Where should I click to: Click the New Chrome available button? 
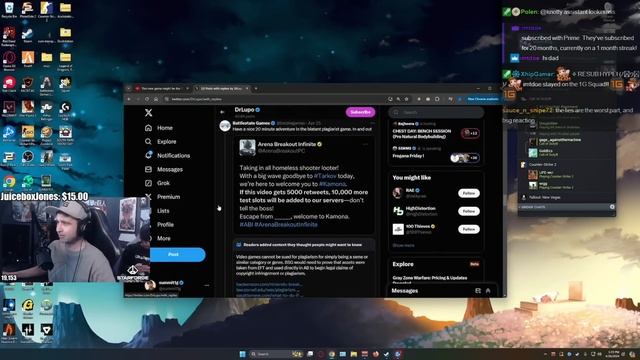[x=483, y=99]
